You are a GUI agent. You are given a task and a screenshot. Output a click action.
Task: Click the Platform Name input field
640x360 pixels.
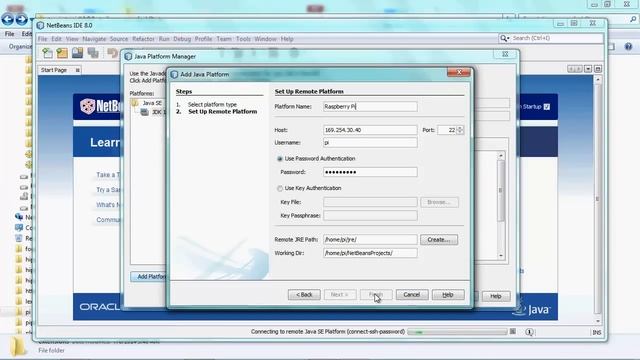(370, 107)
